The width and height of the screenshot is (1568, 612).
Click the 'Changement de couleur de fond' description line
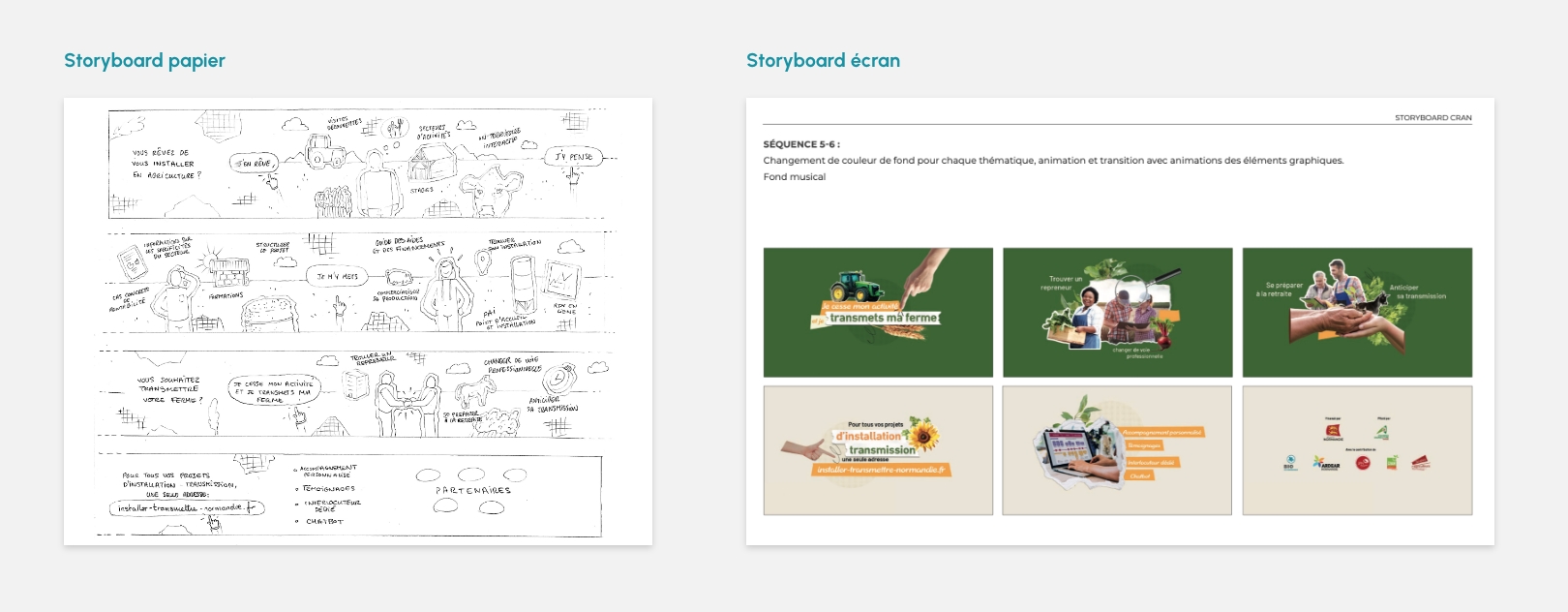coord(1053,161)
